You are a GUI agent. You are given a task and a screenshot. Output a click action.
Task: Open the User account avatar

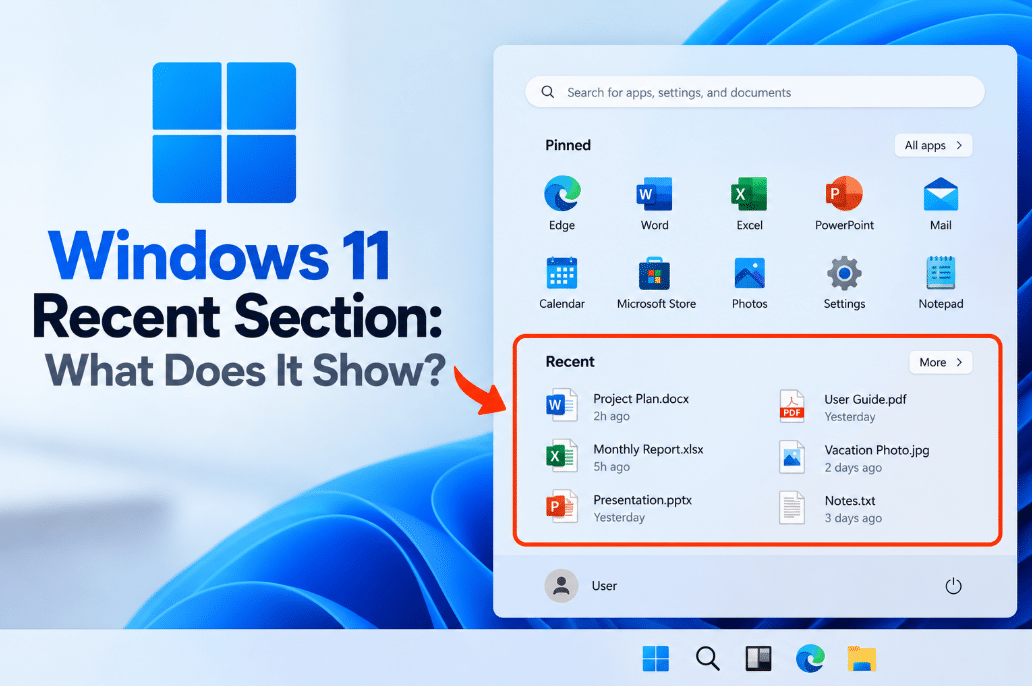pos(561,585)
